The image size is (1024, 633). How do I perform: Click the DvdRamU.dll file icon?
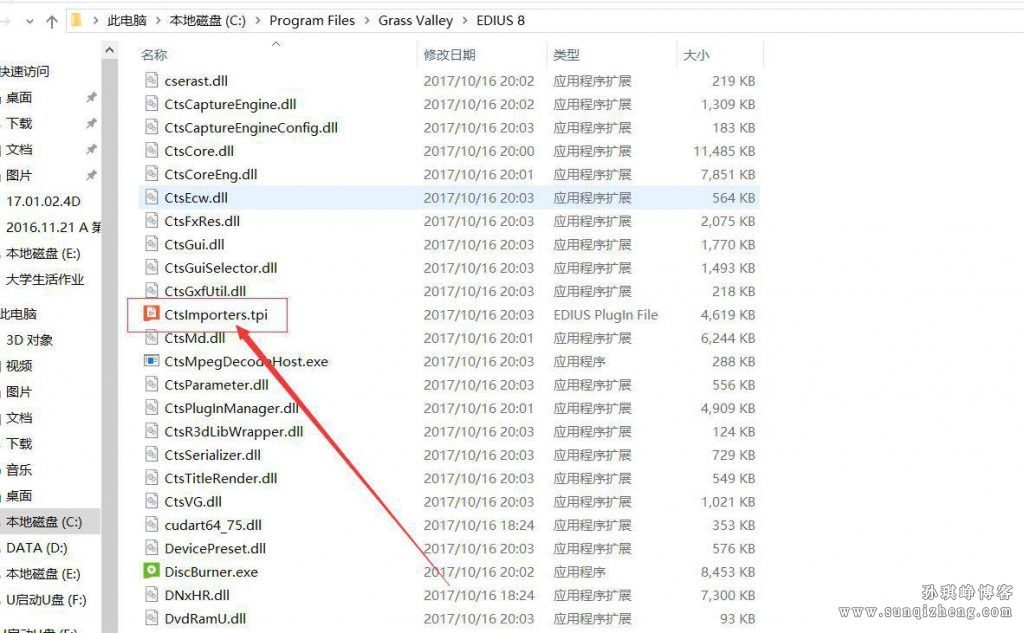pyautogui.click(x=151, y=619)
